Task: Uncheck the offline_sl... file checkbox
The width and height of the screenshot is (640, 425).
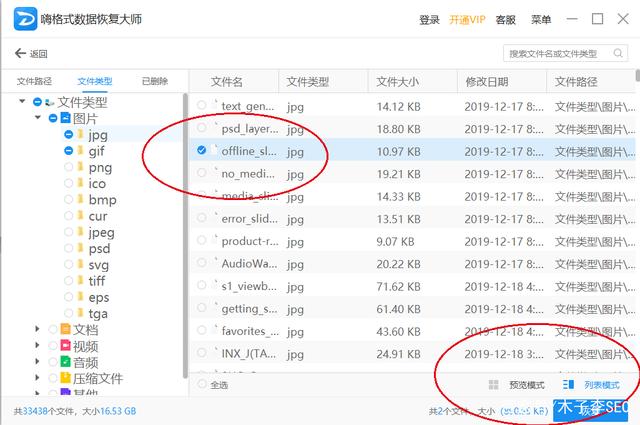Action: tap(202, 150)
